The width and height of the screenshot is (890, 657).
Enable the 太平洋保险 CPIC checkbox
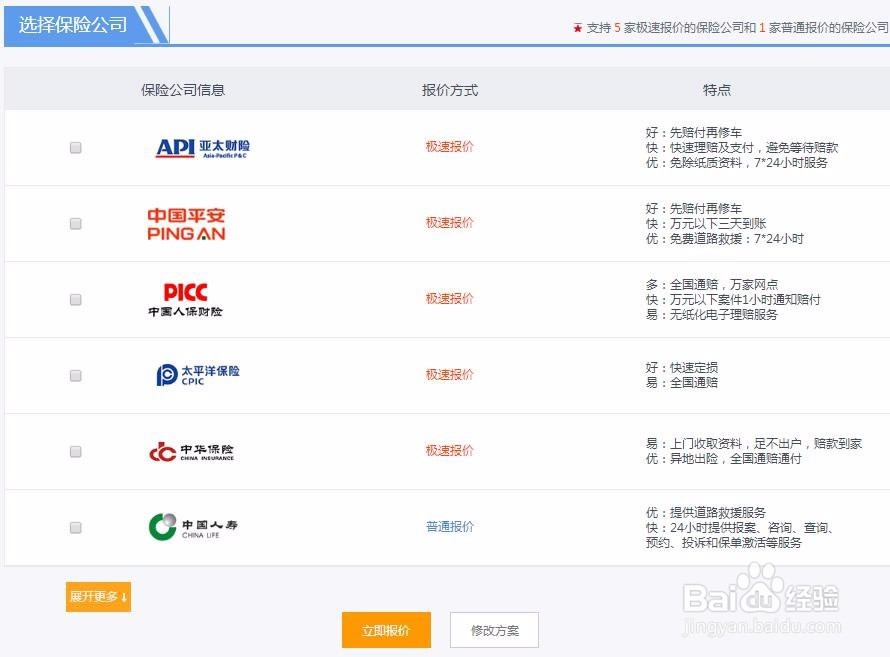75,376
